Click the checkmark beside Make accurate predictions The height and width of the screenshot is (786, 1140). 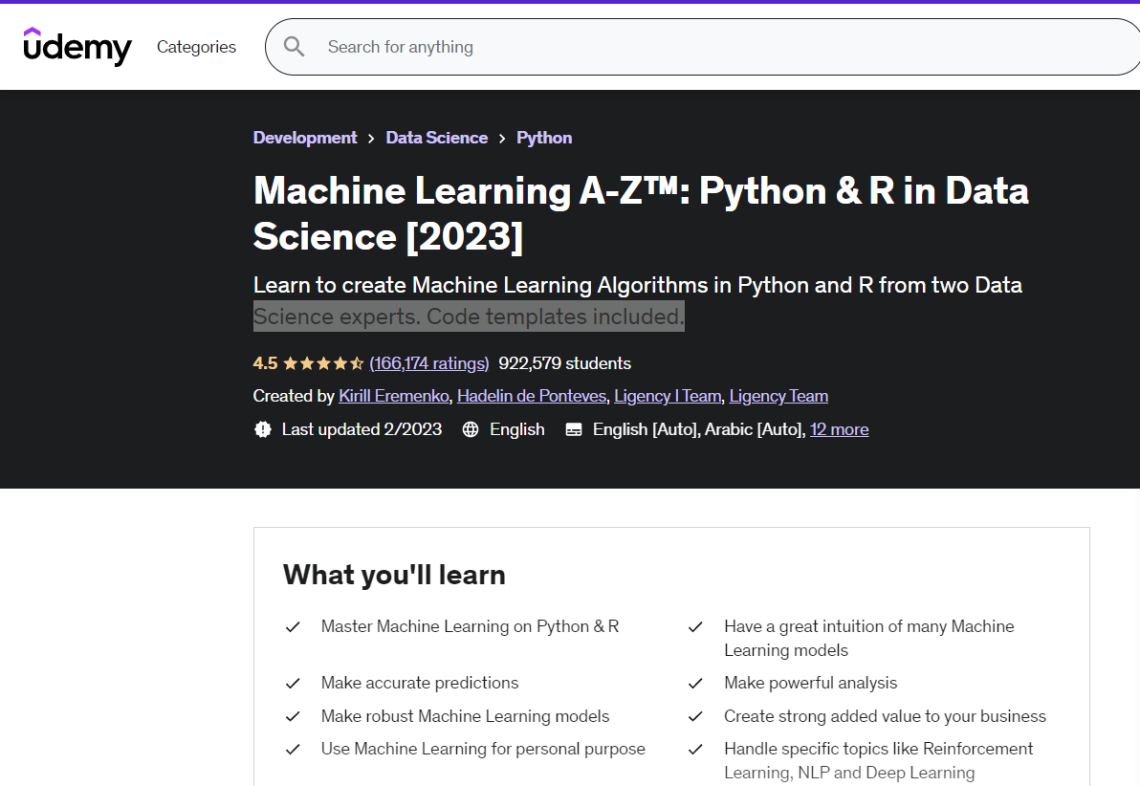coord(293,683)
